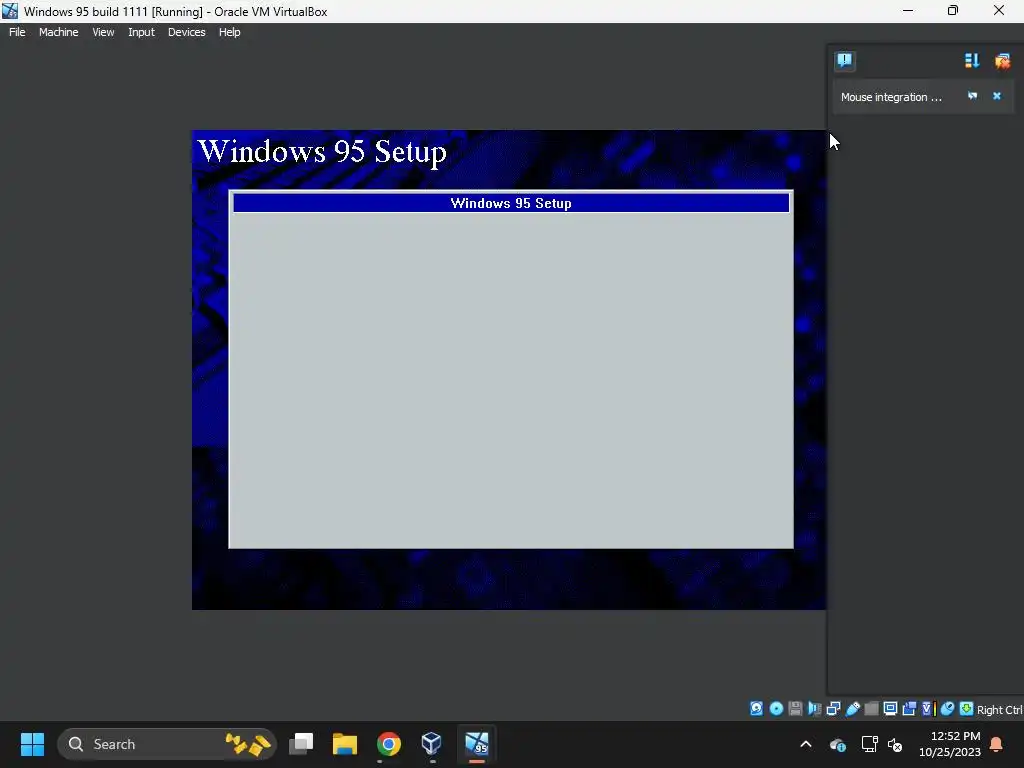Expand the system tray hidden icons chevron

tap(806, 744)
